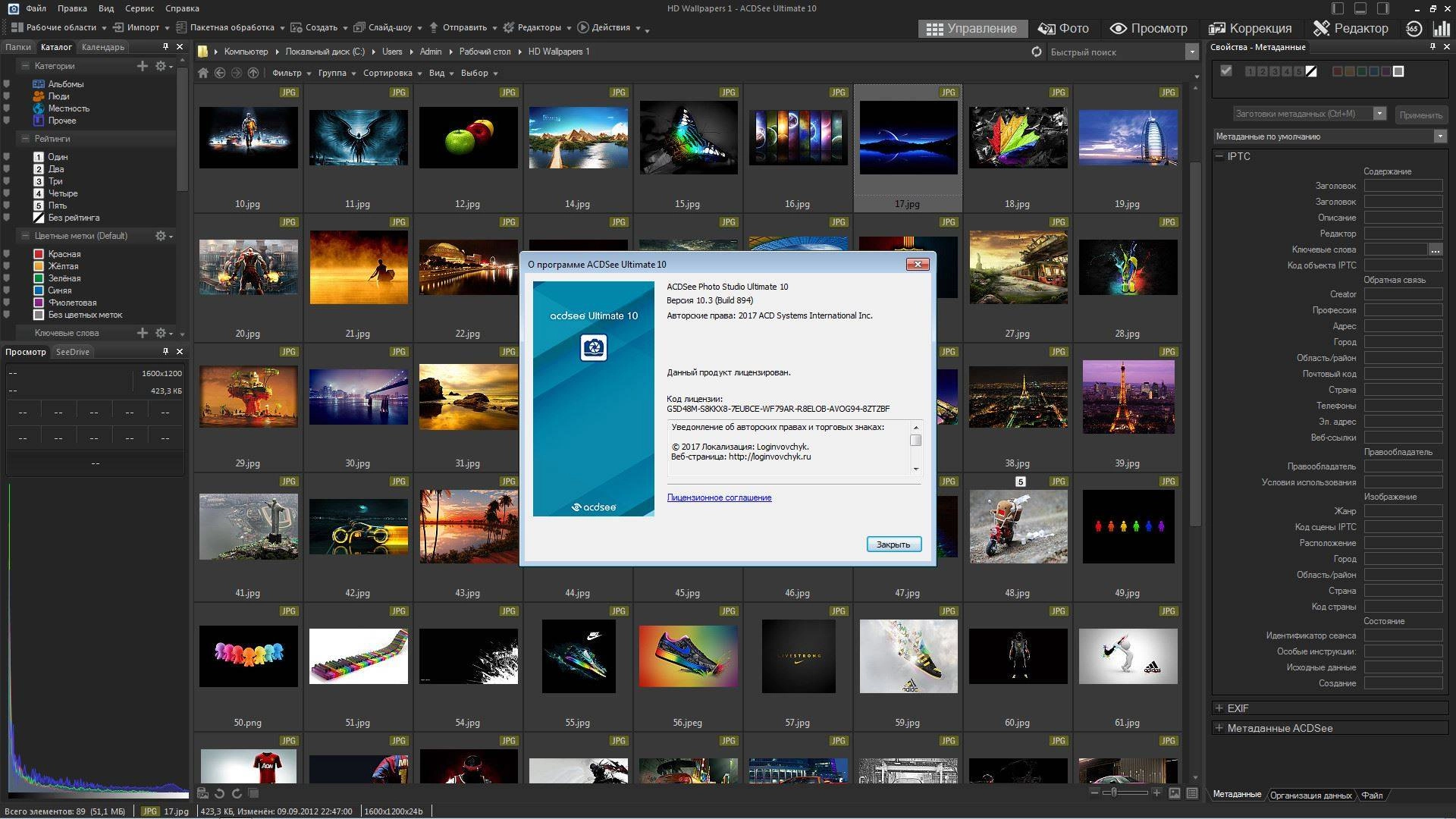This screenshot has width=1456, height=819.
Task: Rotate right icon under file list
Action: (237, 793)
